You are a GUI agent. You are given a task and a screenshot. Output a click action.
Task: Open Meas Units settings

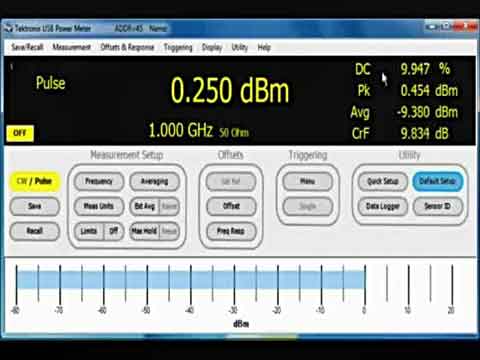[x=99, y=206]
